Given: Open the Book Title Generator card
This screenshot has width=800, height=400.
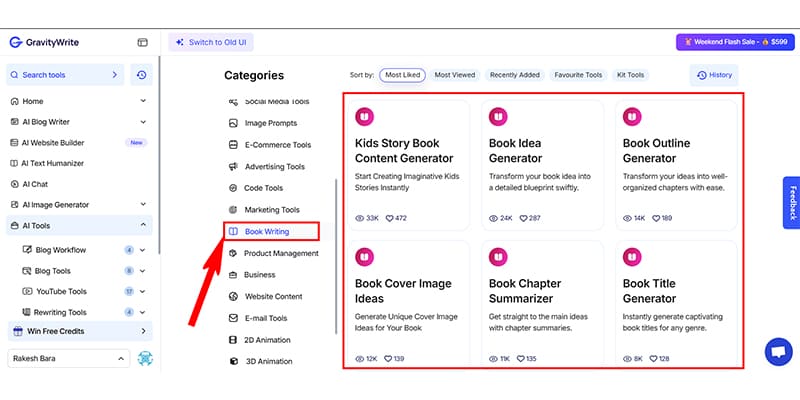Looking at the screenshot, I should [x=676, y=304].
